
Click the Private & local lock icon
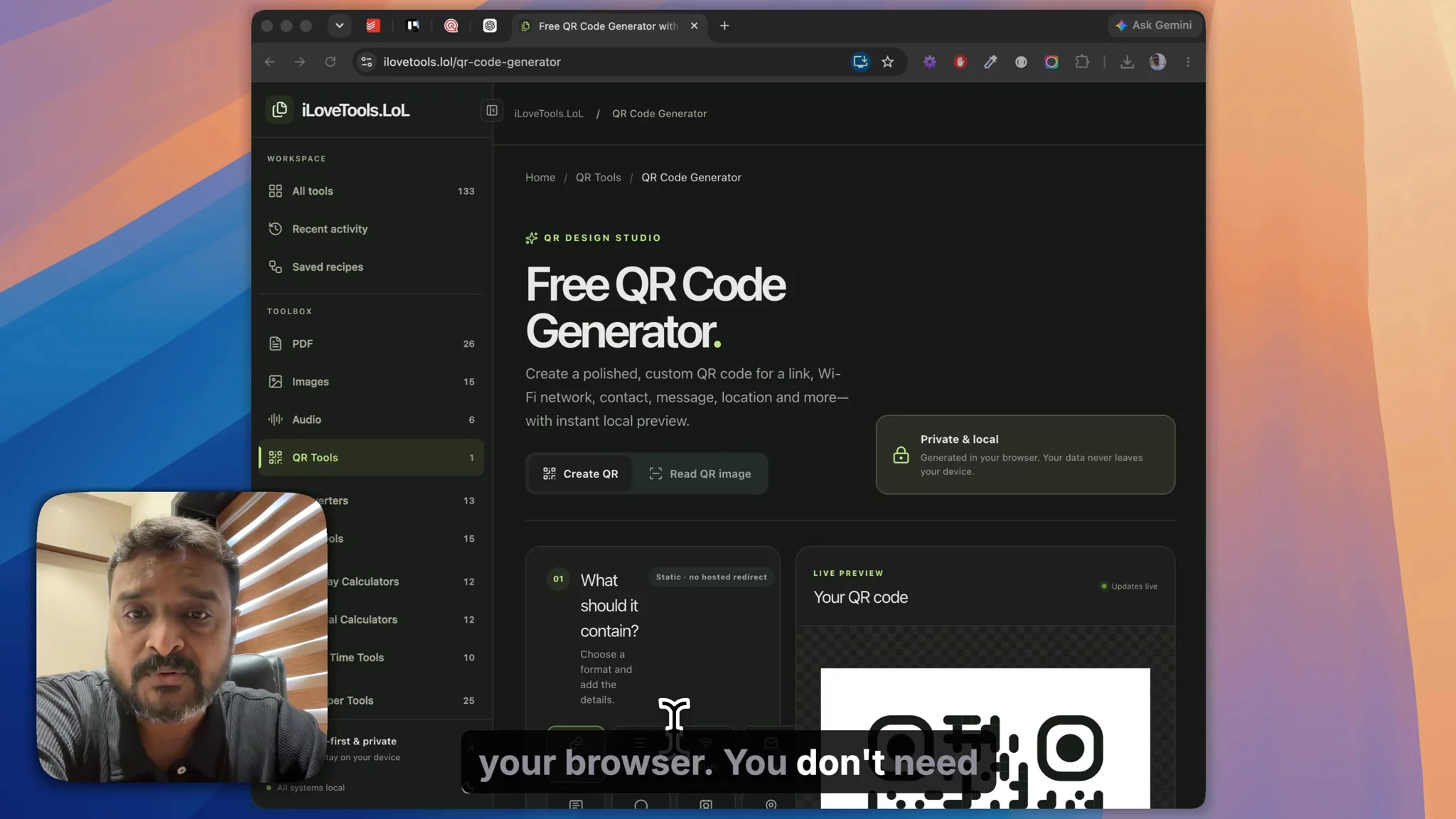click(901, 455)
